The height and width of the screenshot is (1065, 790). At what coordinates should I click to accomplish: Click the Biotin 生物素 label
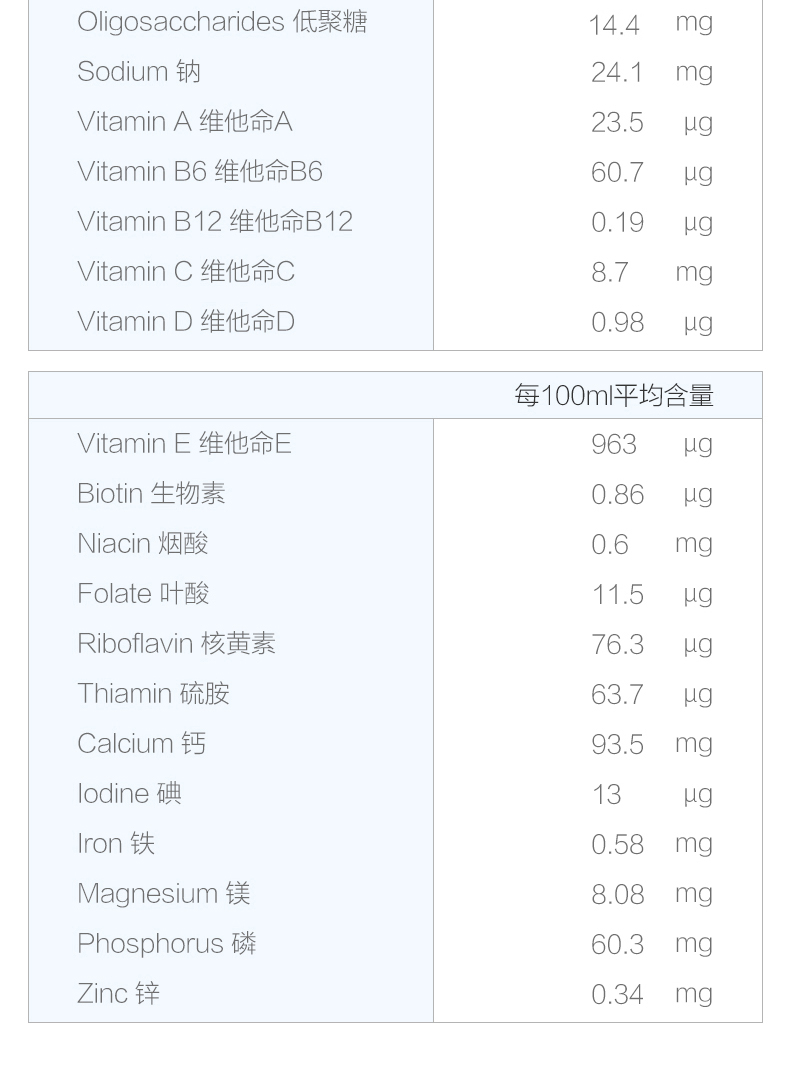click(x=151, y=494)
